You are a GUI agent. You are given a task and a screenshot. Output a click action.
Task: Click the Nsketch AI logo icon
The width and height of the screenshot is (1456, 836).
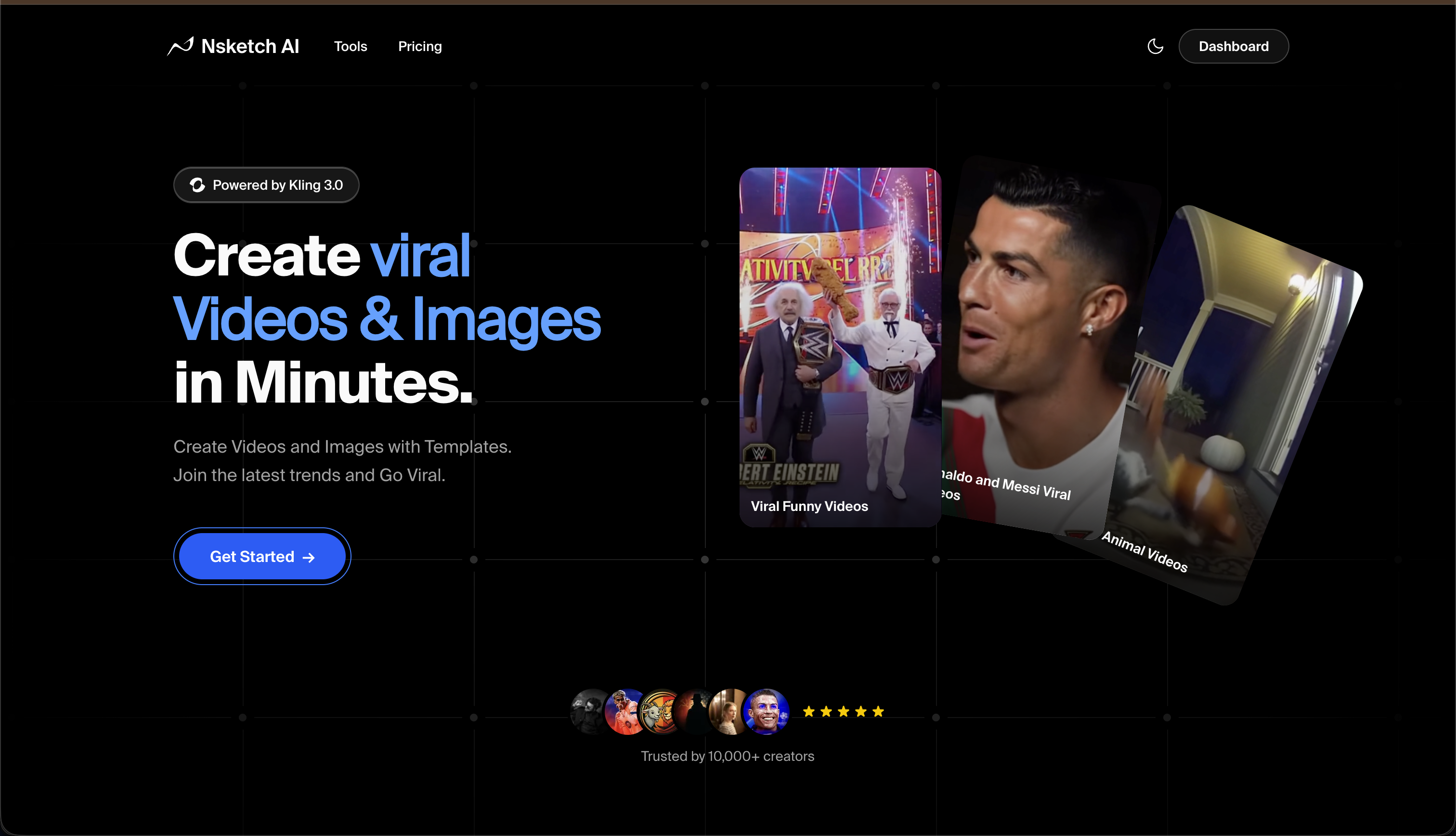180,46
